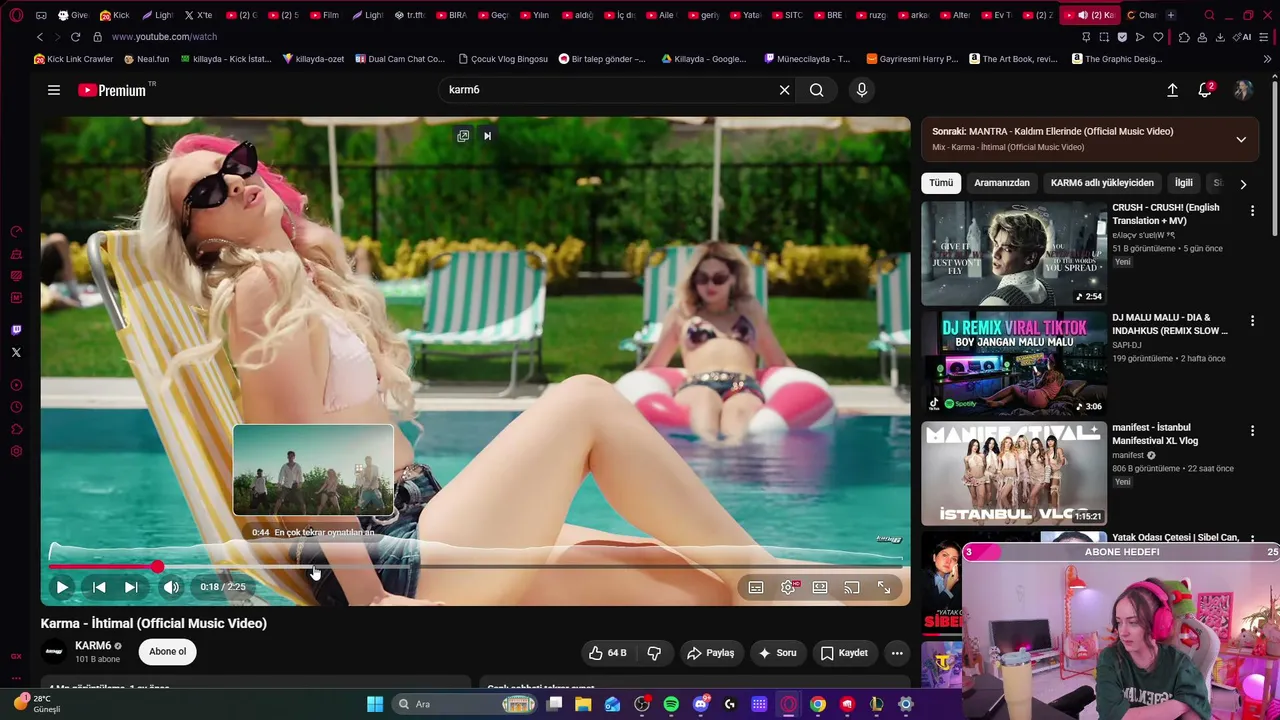The height and width of the screenshot is (720, 1280).
Task: Open Discord from the taskbar
Action: pos(701,704)
